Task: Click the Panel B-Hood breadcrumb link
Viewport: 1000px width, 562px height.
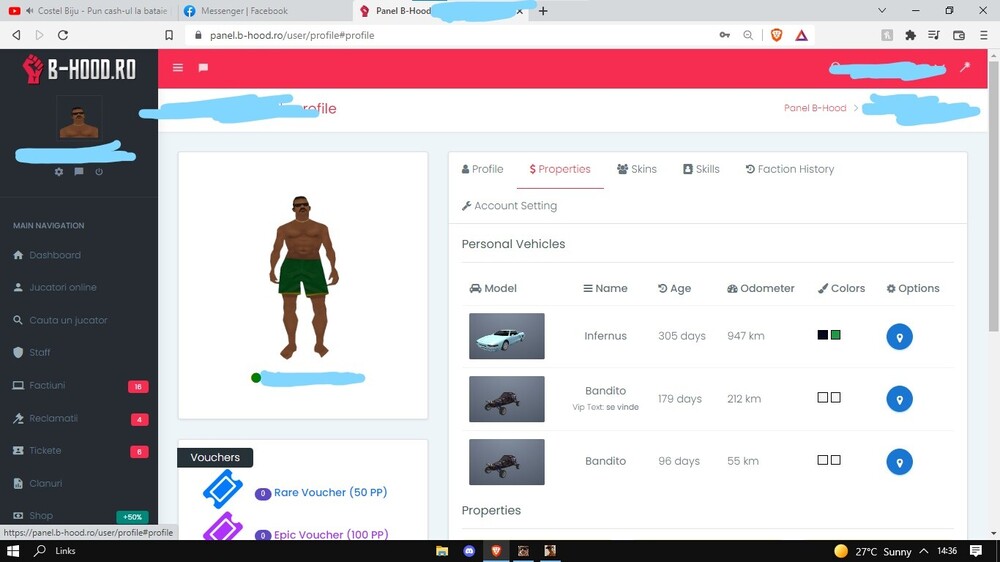Action: click(814, 108)
